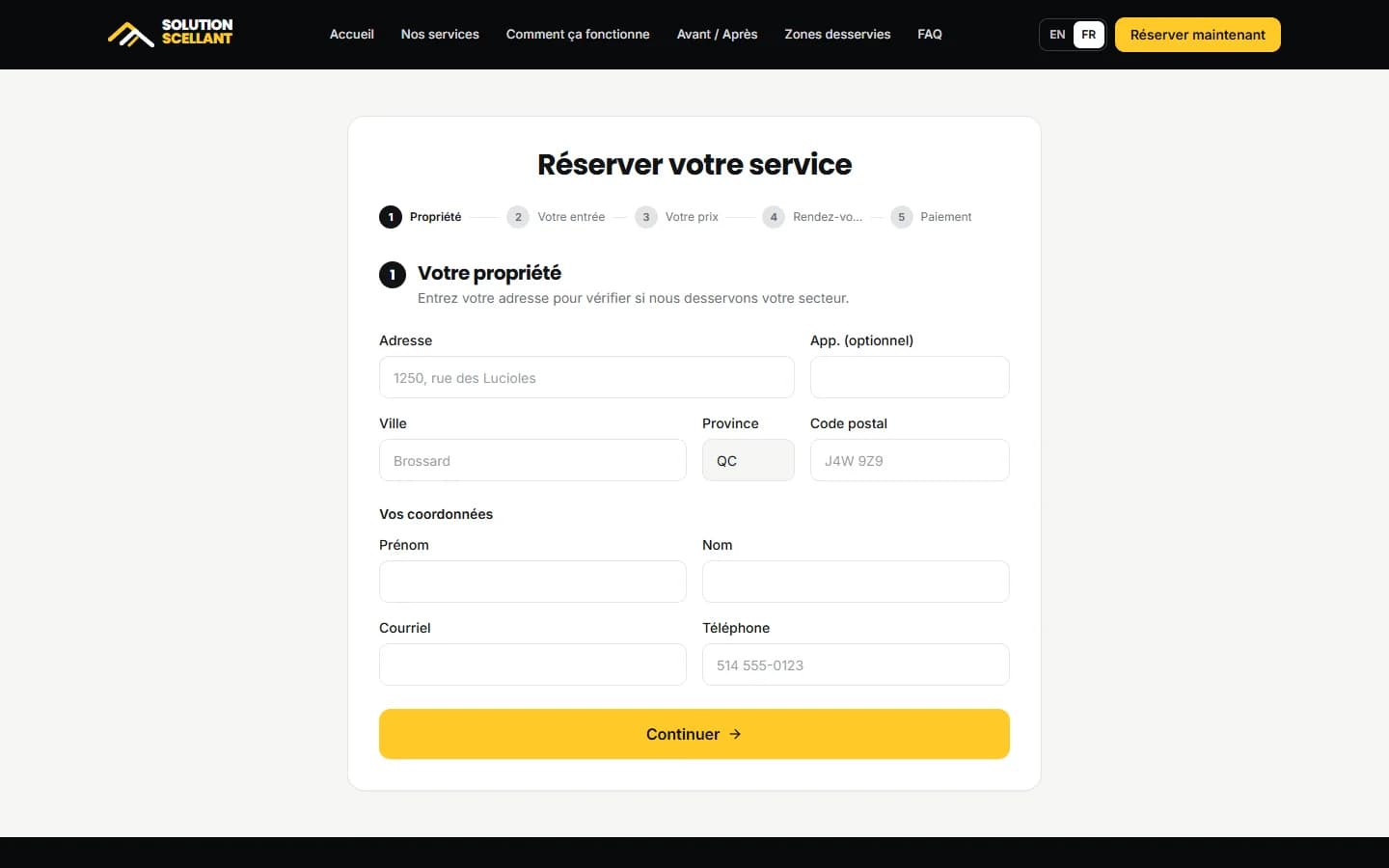The height and width of the screenshot is (868, 1389).
Task: Select step 2 Votre entrée
Action: pyautogui.click(x=557, y=217)
